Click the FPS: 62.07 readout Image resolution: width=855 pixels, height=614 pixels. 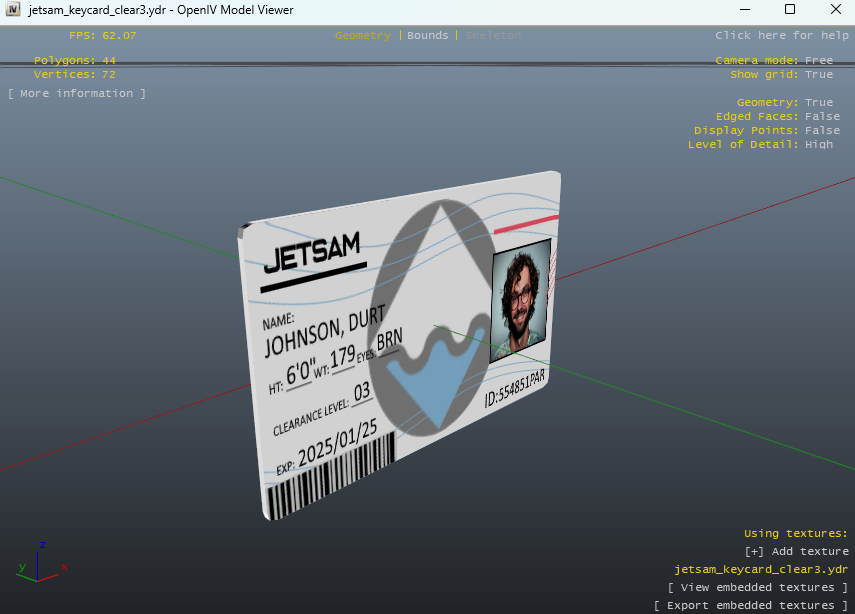coord(103,35)
